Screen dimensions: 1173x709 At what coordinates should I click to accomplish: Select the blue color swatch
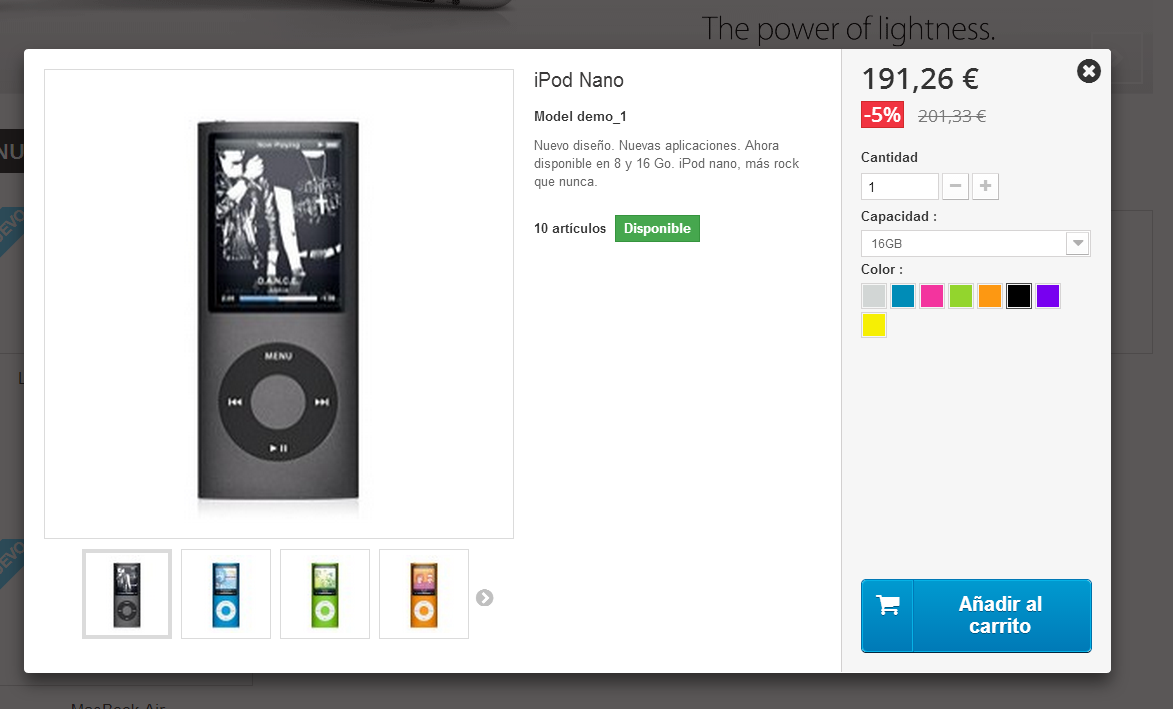[x=903, y=296]
